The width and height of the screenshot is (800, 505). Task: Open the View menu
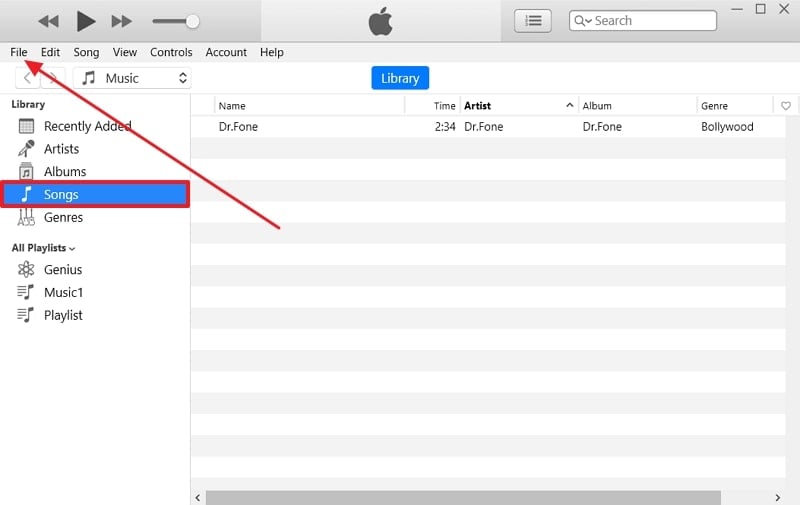124,52
